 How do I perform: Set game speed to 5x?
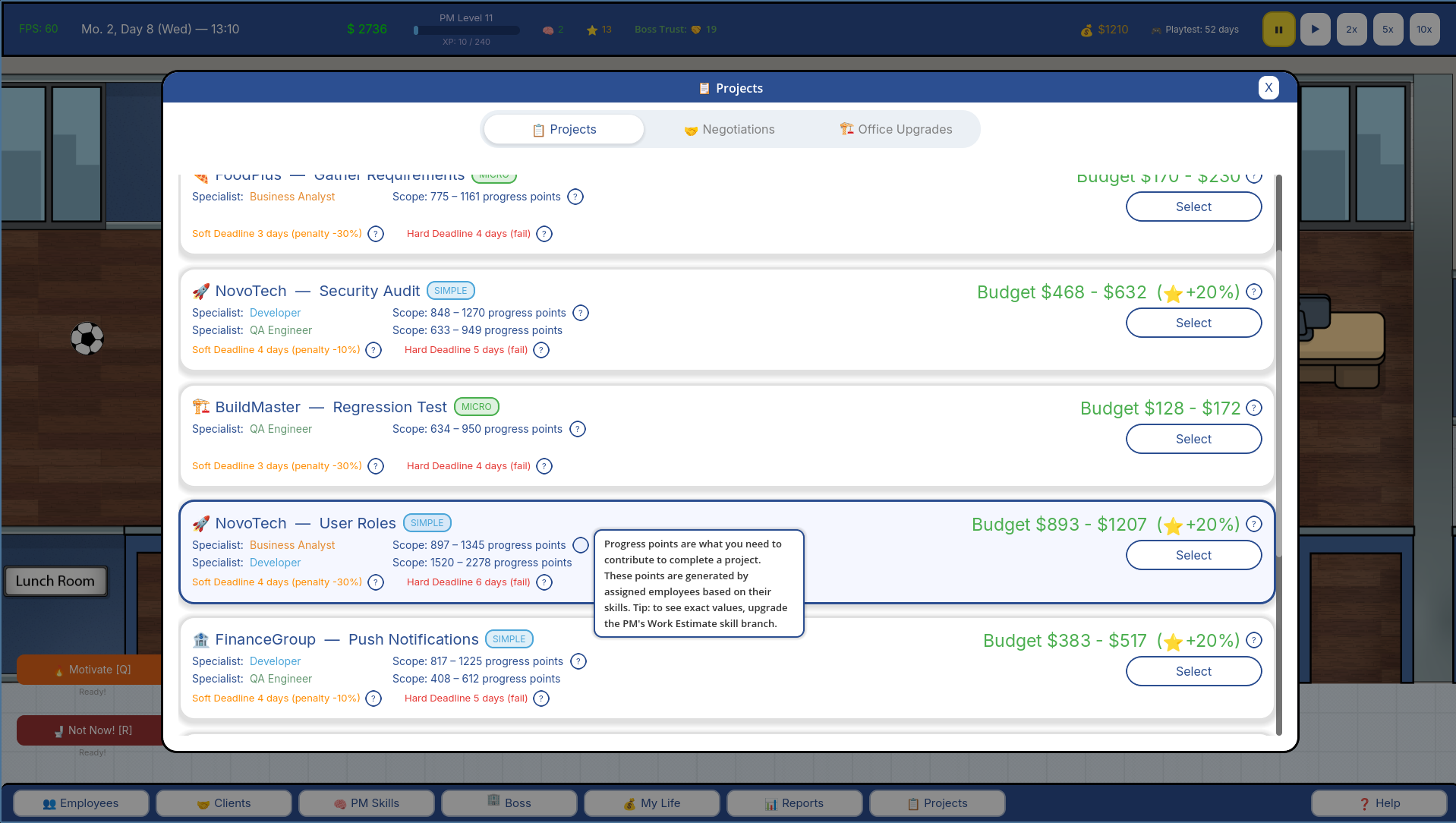pos(1388,30)
